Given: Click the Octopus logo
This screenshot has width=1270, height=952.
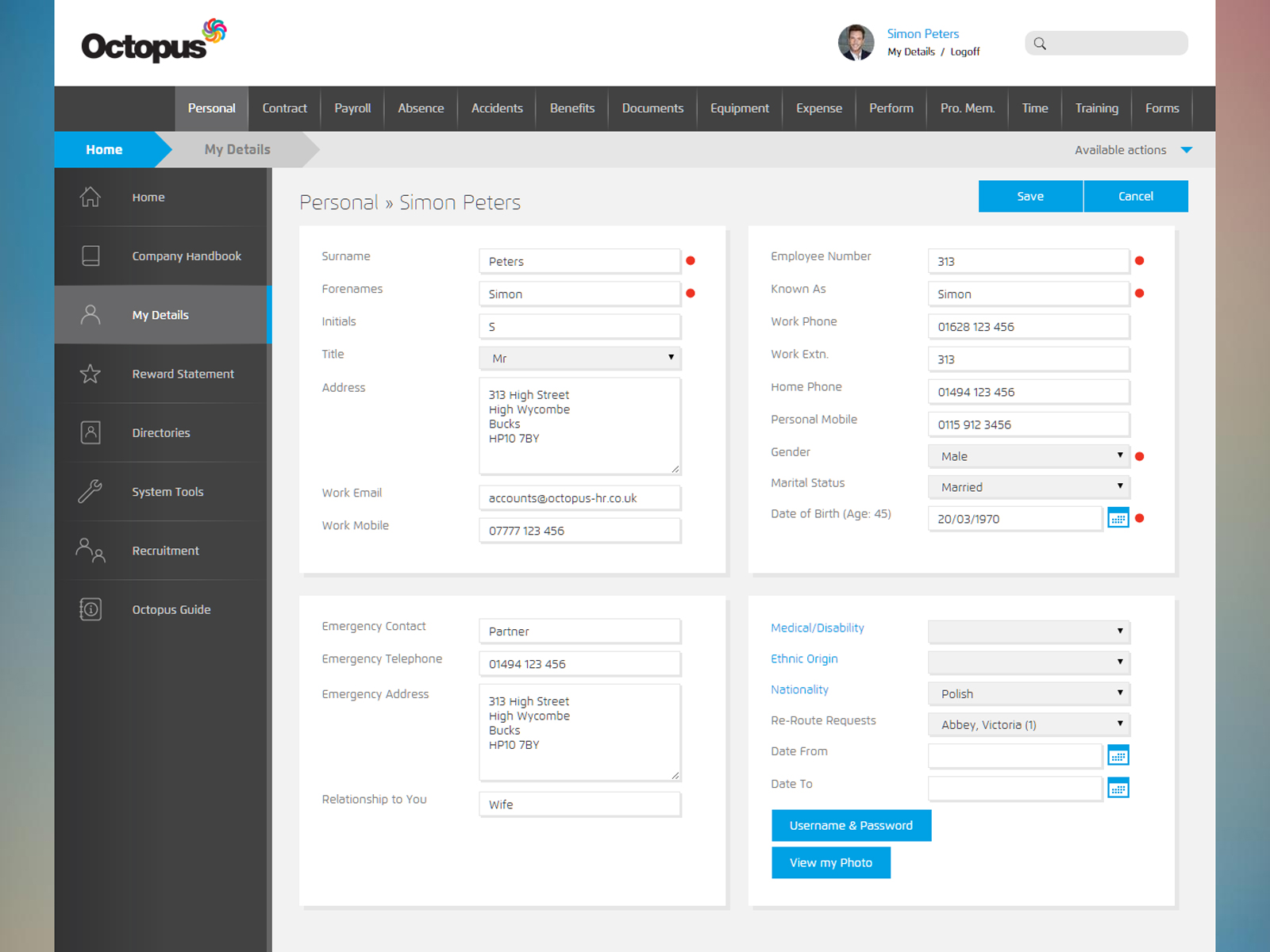Looking at the screenshot, I should click(154, 41).
